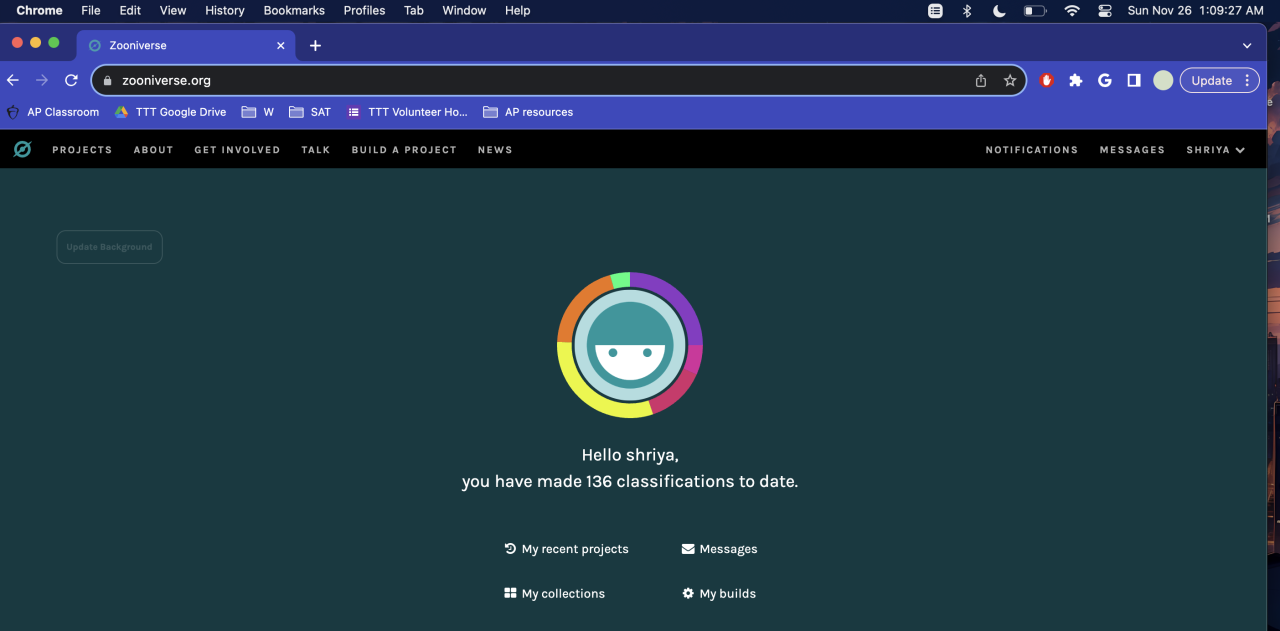The height and width of the screenshot is (631, 1280).
Task: Open the Chrome profile avatar
Action: pos(1163,80)
